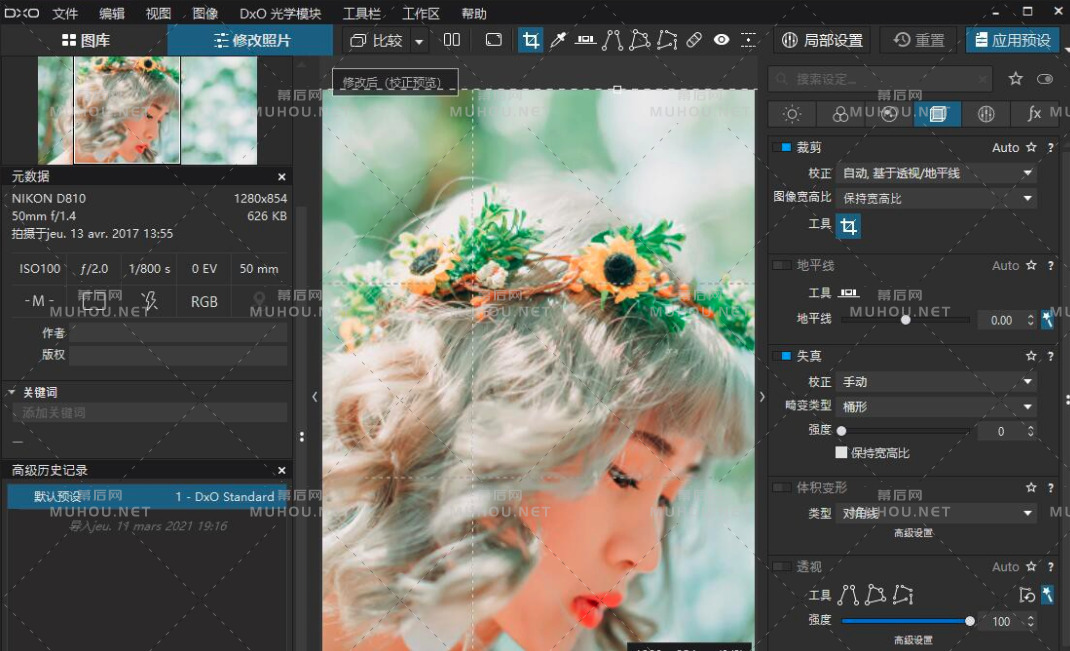Open the 文件 menu

point(66,14)
